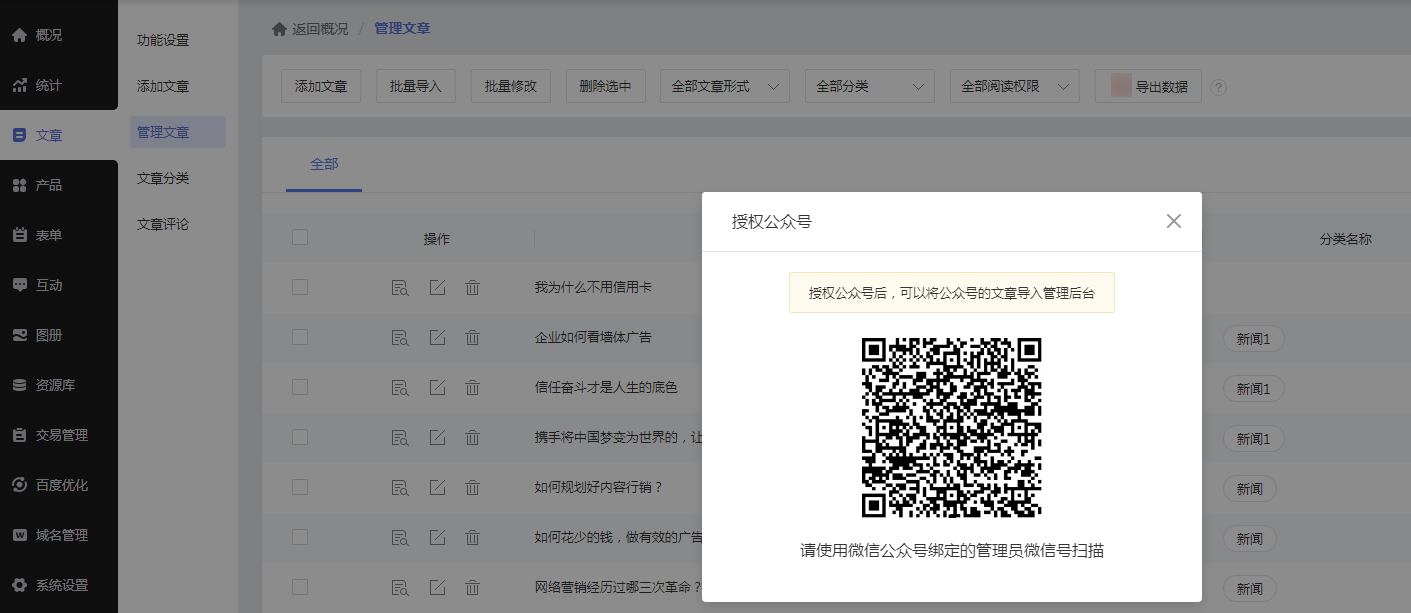Go to 交易管理 in the sidebar

pyautogui.click(x=59, y=435)
